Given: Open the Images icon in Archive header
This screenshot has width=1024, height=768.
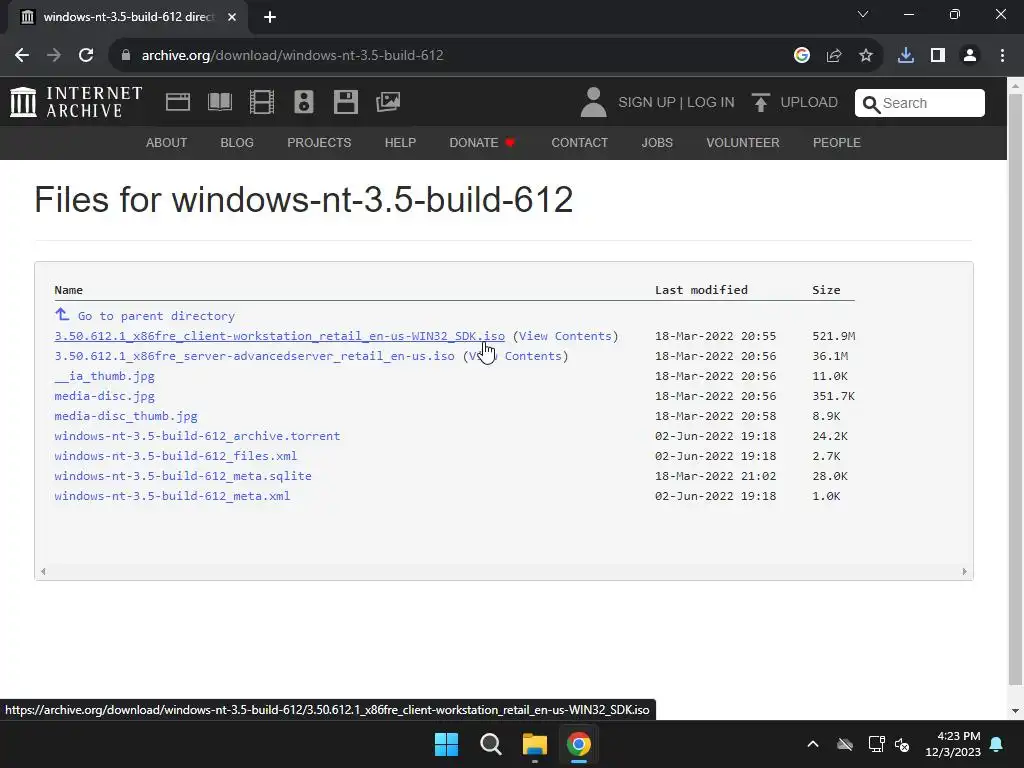Looking at the screenshot, I should 388,102.
